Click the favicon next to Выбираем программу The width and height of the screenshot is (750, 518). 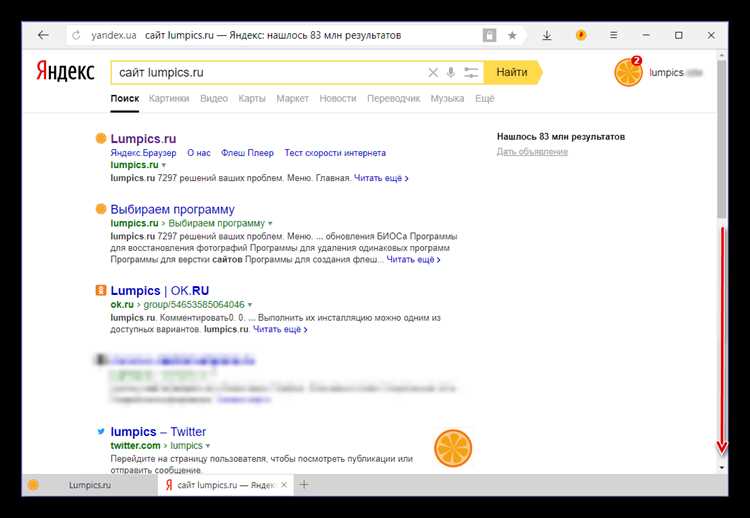pos(100,209)
